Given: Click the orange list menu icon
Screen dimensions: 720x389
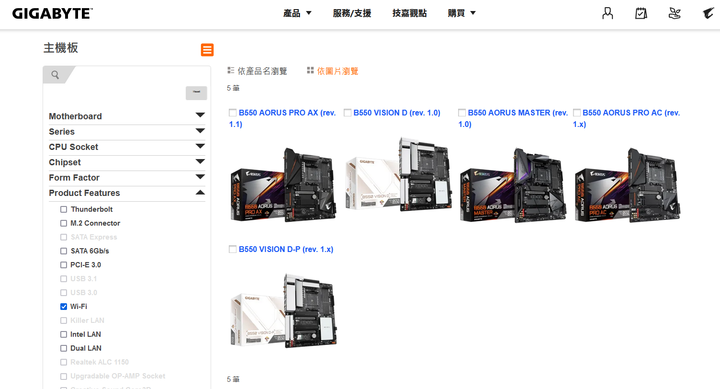Looking at the screenshot, I should pyautogui.click(x=207, y=50).
